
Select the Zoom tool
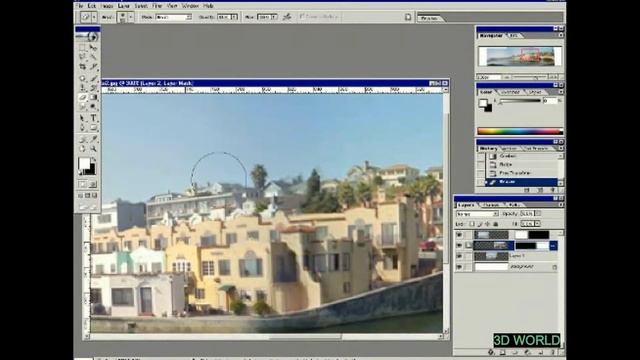click(93, 149)
